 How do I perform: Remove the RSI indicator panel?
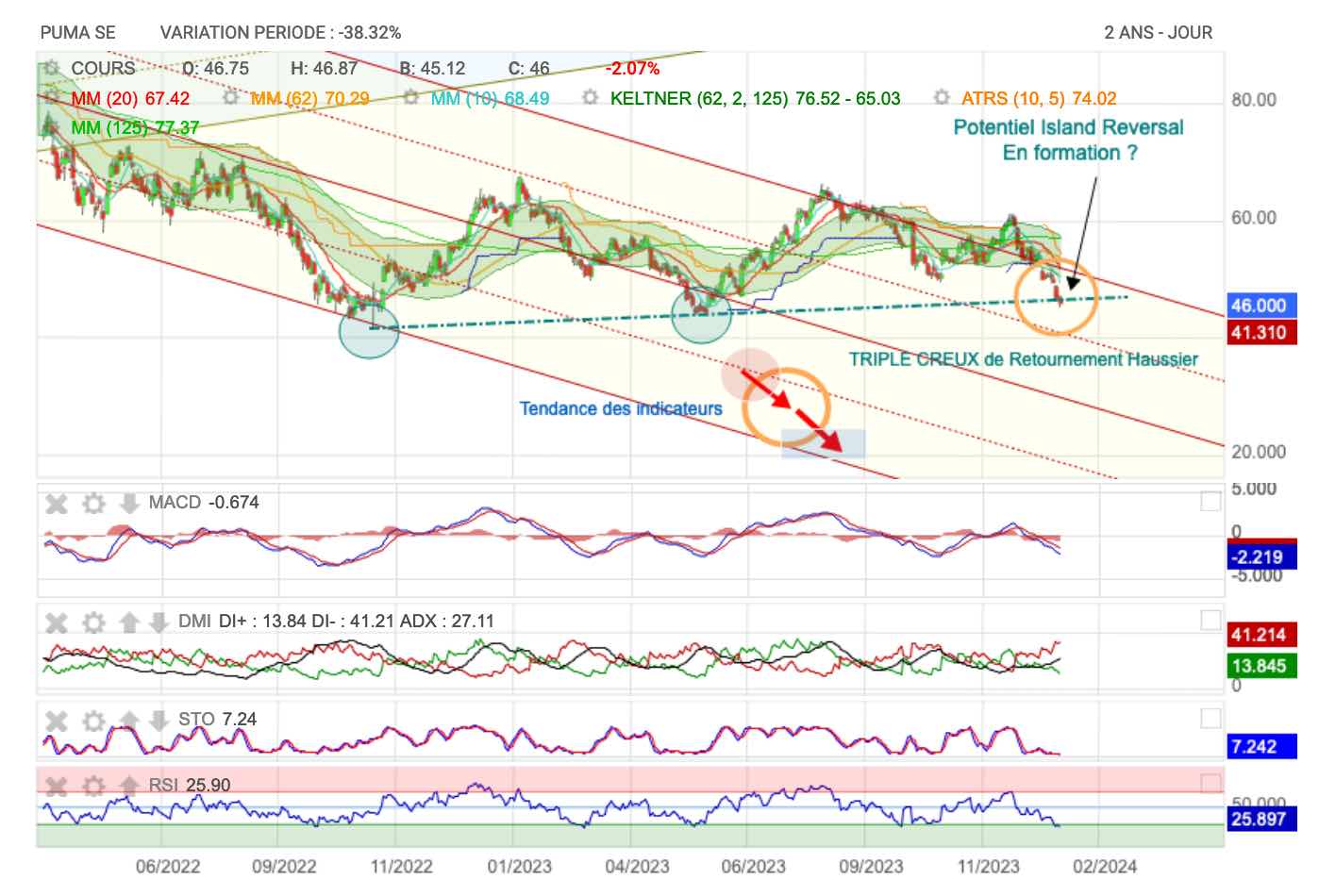click(57, 786)
